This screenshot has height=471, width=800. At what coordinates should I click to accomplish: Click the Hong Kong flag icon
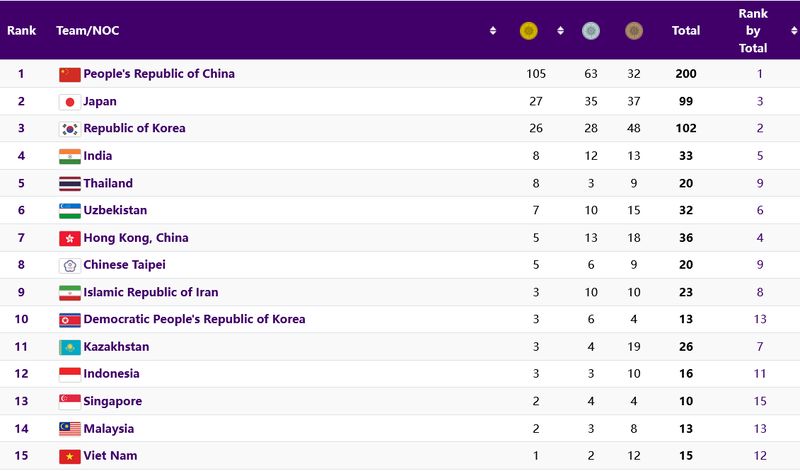click(x=70, y=238)
